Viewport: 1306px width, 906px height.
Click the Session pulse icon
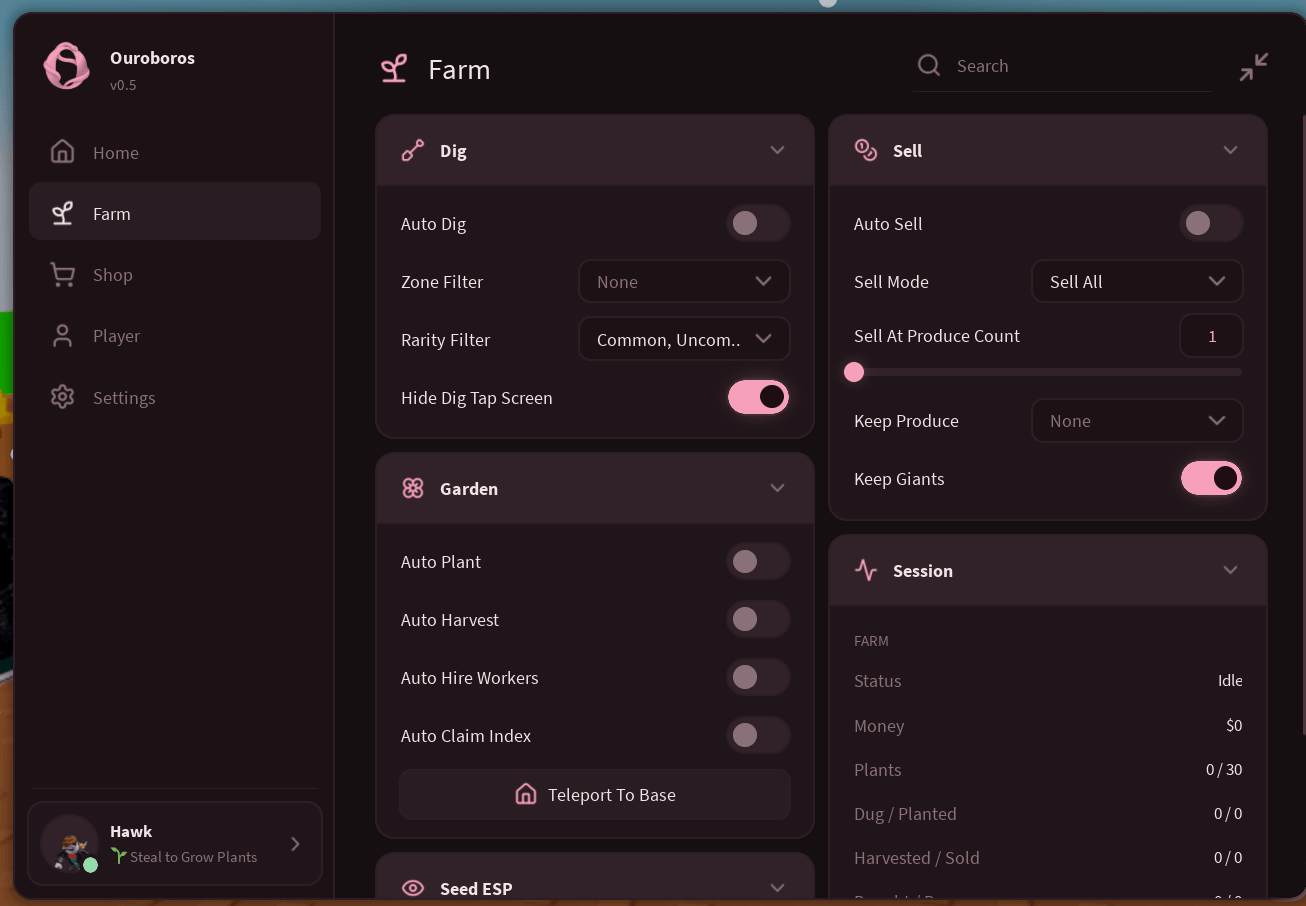click(866, 571)
